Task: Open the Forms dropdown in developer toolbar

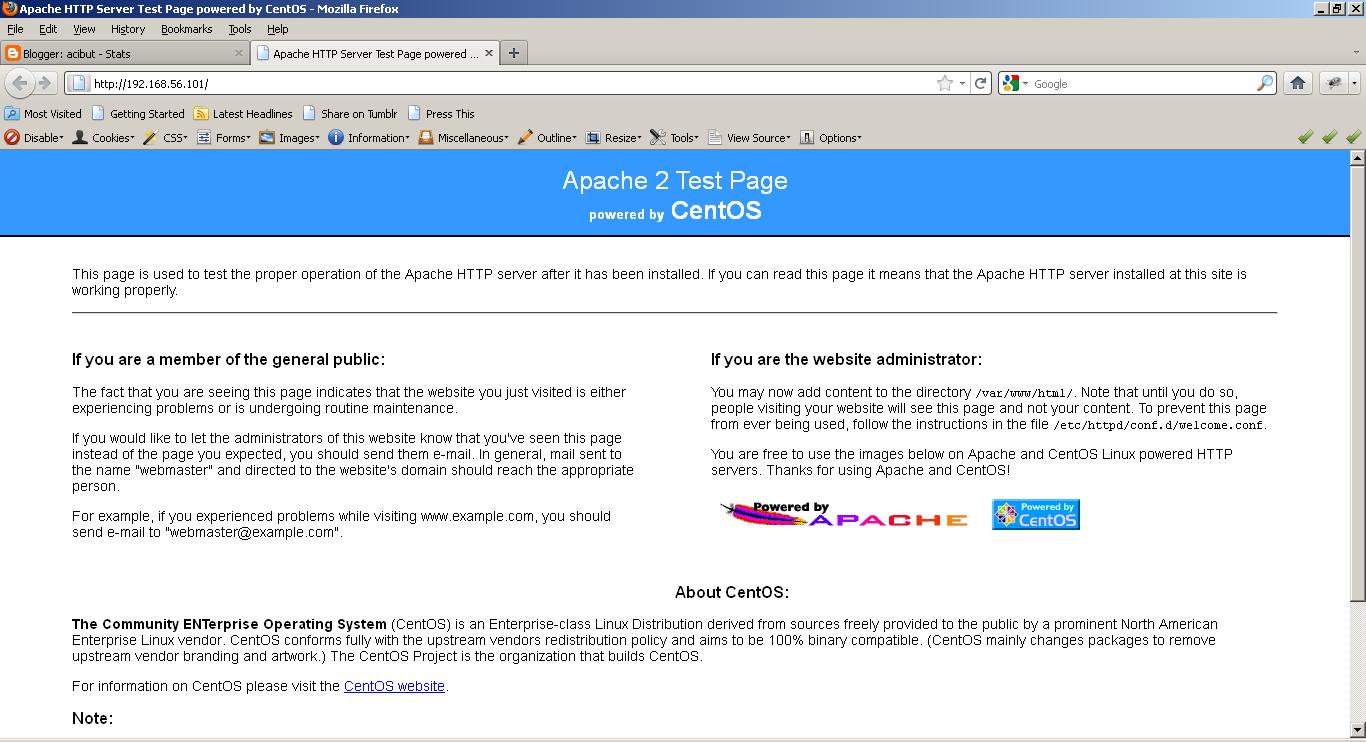Action: click(223, 138)
